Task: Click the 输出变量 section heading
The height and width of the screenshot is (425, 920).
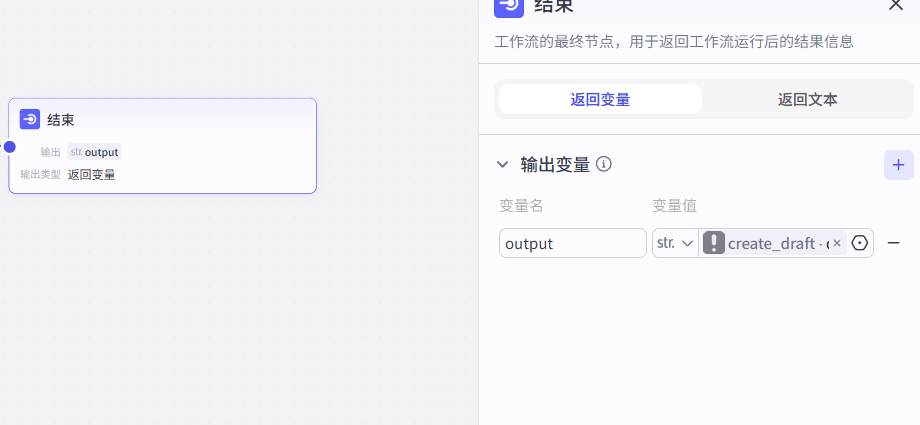Action: pos(555,164)
